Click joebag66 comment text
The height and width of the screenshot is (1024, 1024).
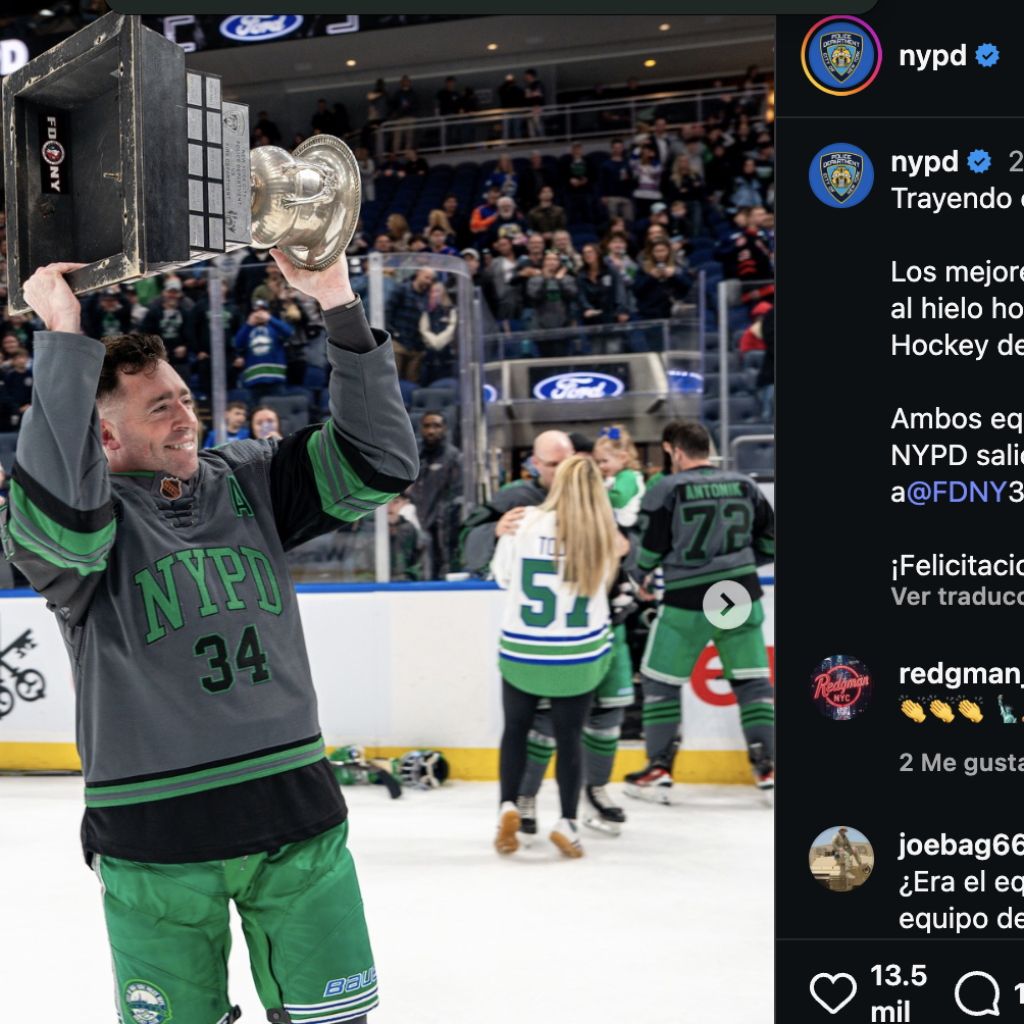click(x=961, y=900)
